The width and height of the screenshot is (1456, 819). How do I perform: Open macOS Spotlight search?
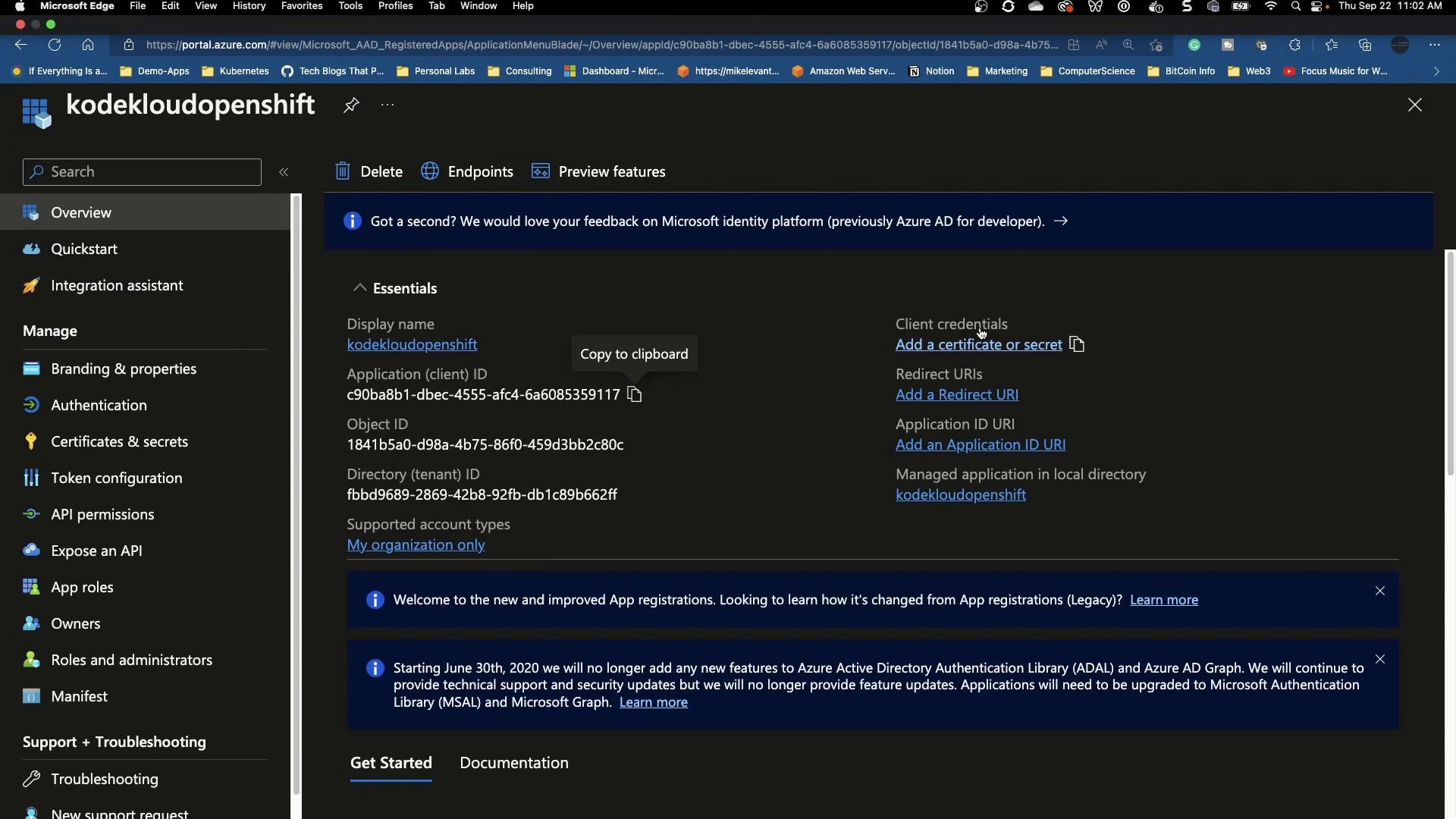1295,6
